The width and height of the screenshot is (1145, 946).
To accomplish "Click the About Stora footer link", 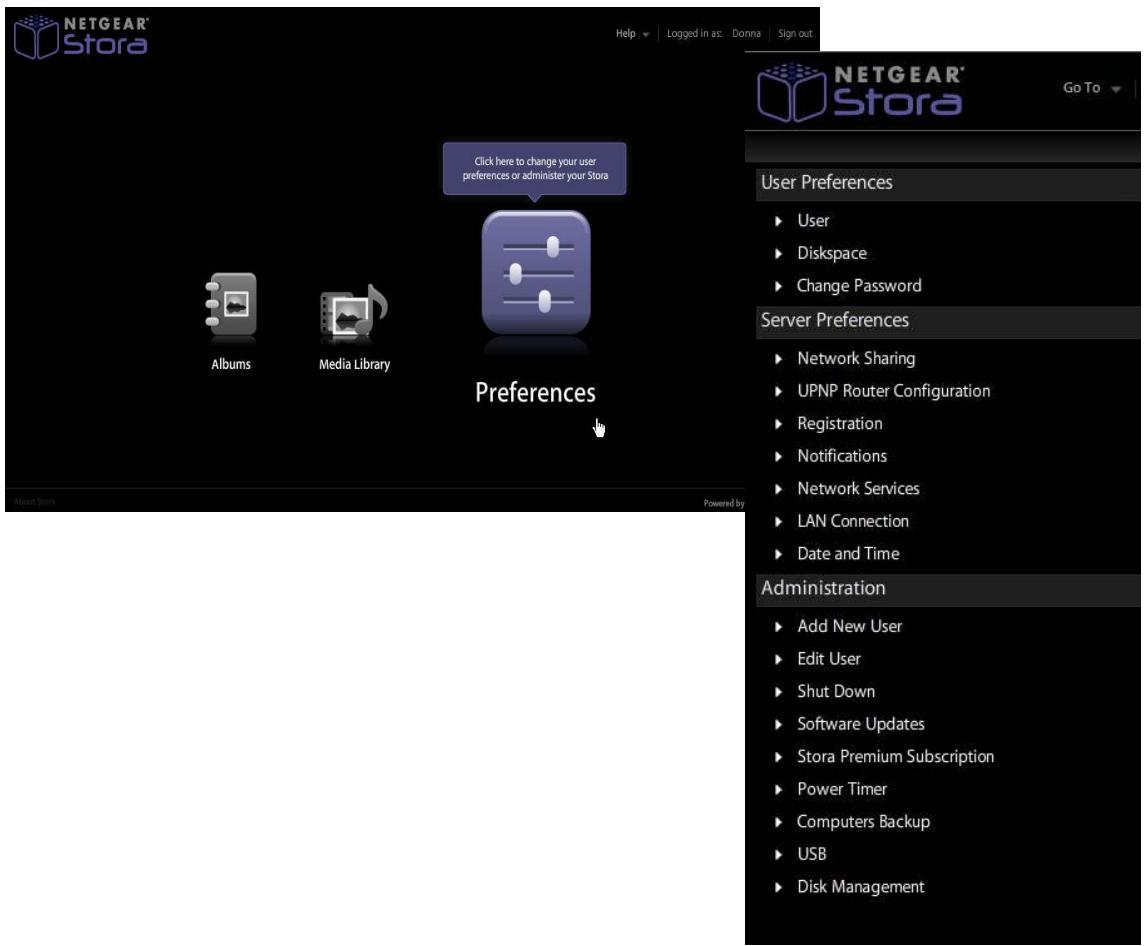I will 34,502.
